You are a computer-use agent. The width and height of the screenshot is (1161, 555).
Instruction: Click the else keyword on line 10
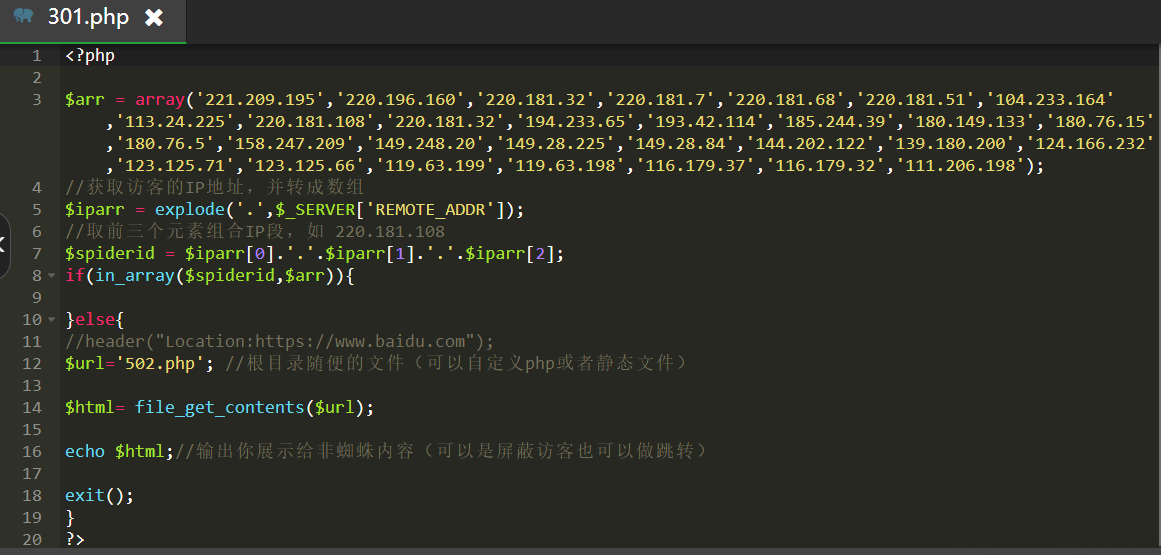[x=95, y=320]
